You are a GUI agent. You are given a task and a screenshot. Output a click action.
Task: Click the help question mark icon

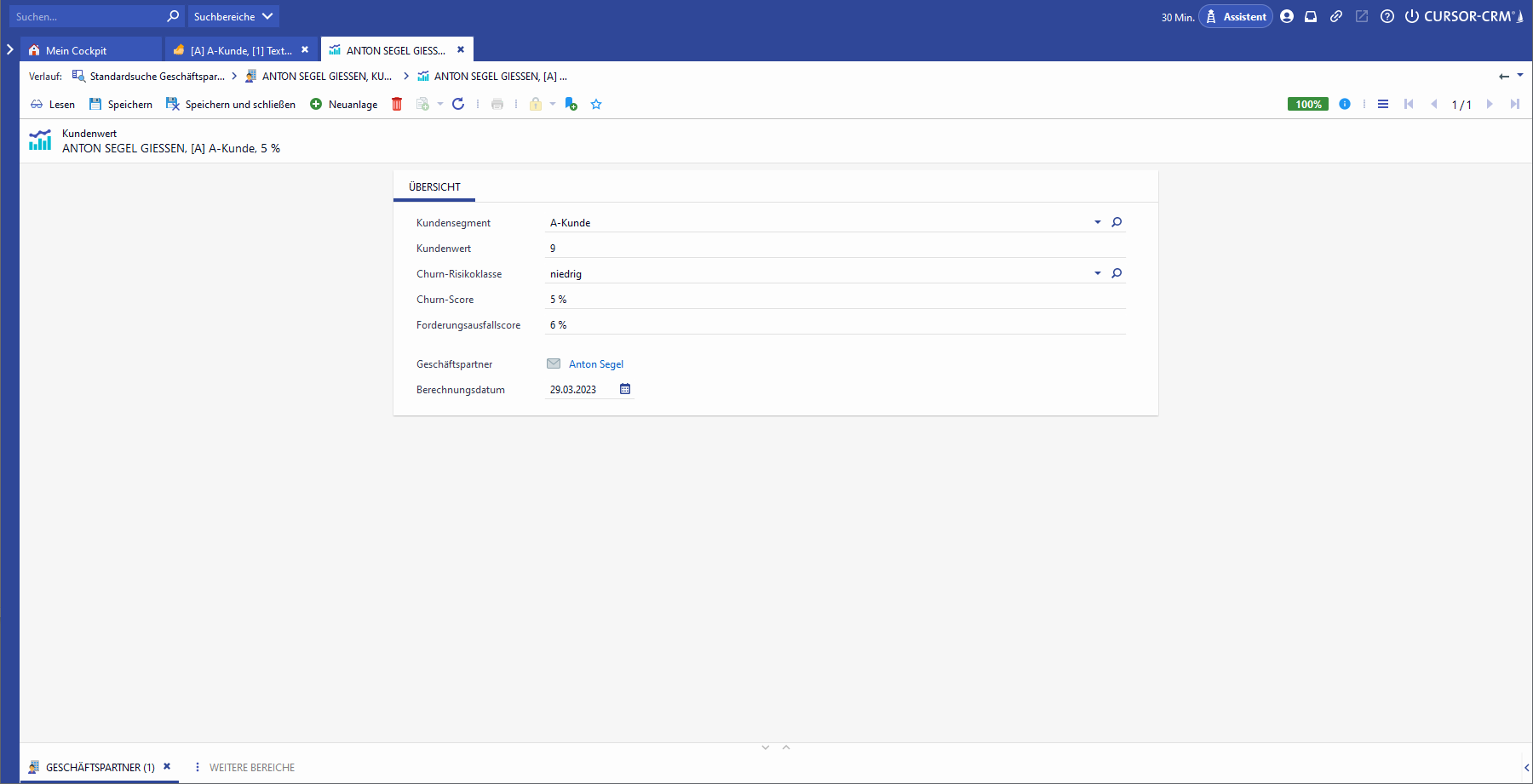click(1387, 16)
